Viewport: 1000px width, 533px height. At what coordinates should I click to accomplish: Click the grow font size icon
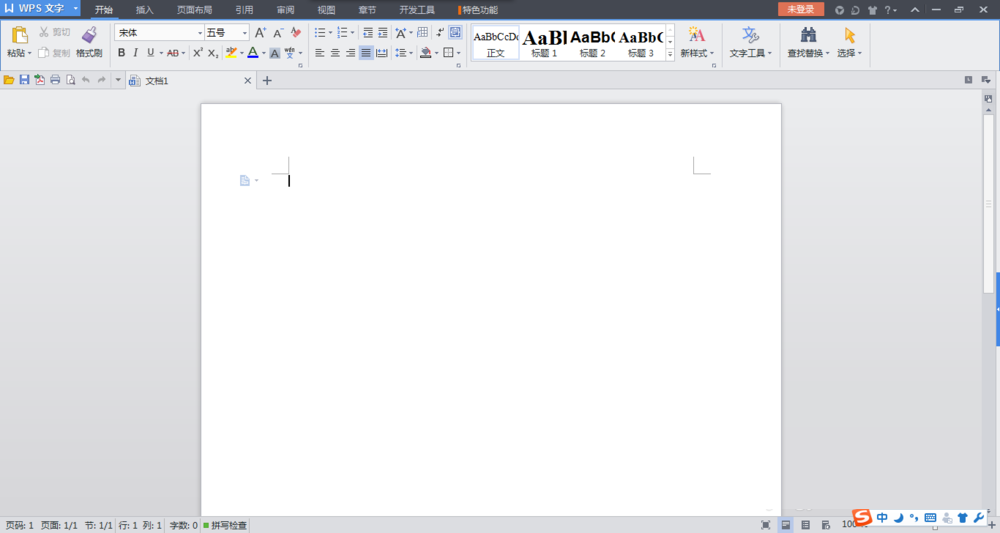[260, 33]
